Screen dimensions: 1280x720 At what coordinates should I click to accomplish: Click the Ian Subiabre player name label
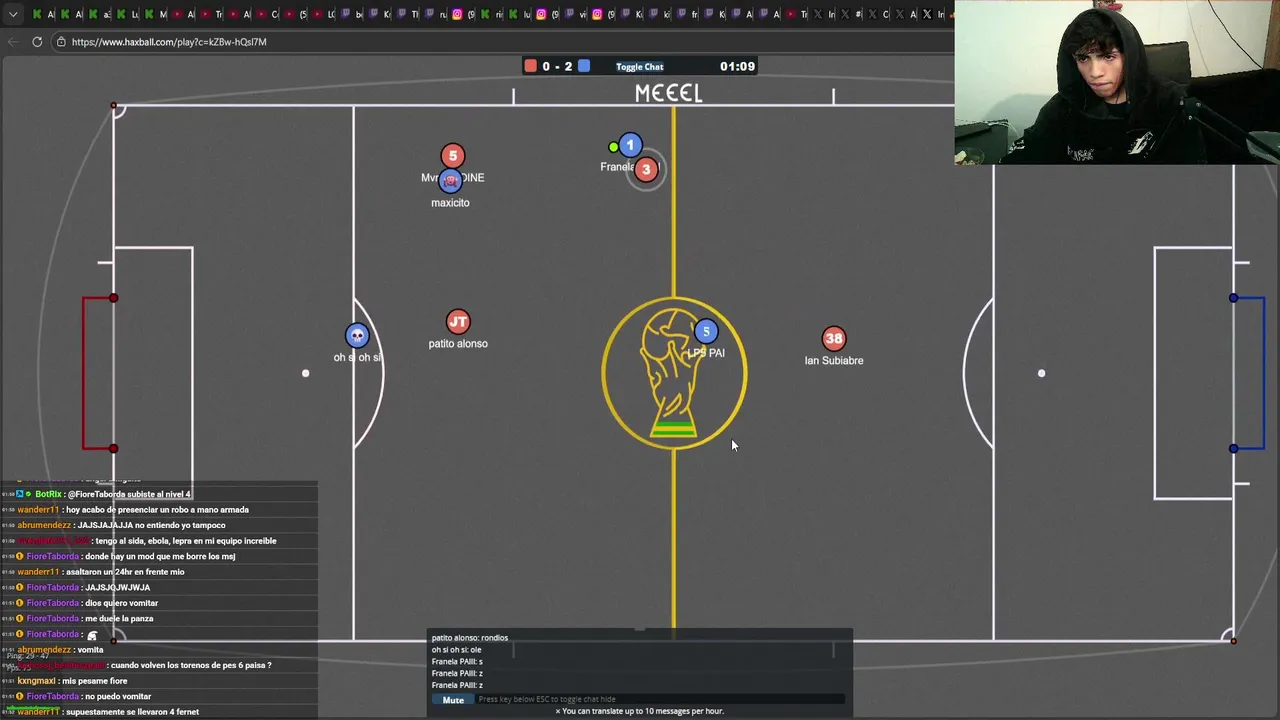click(834, 361)
